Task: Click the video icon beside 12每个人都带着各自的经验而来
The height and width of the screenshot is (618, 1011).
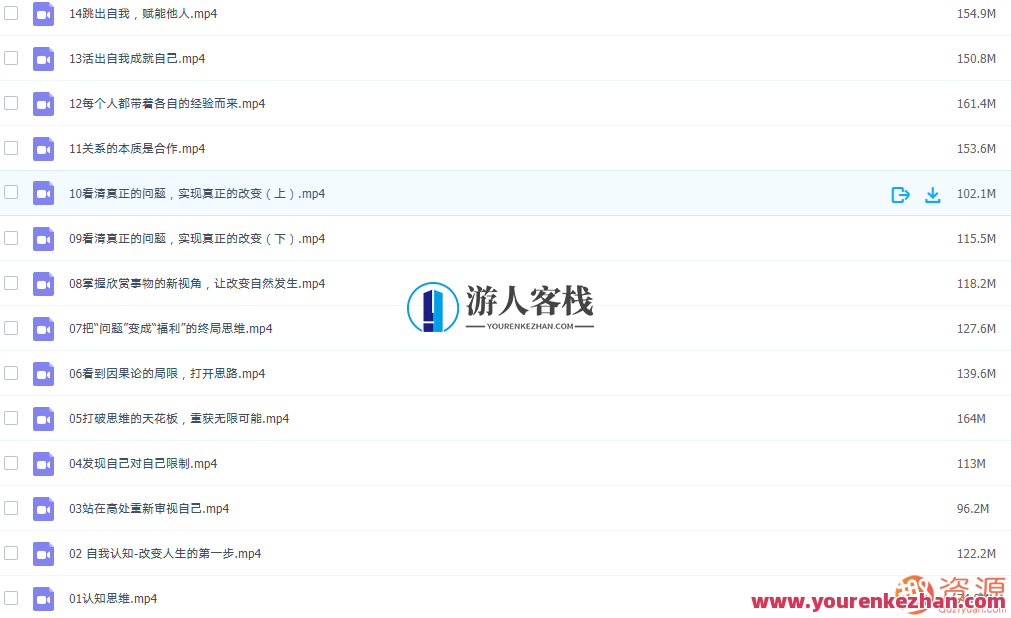Action: pos(43,103)
